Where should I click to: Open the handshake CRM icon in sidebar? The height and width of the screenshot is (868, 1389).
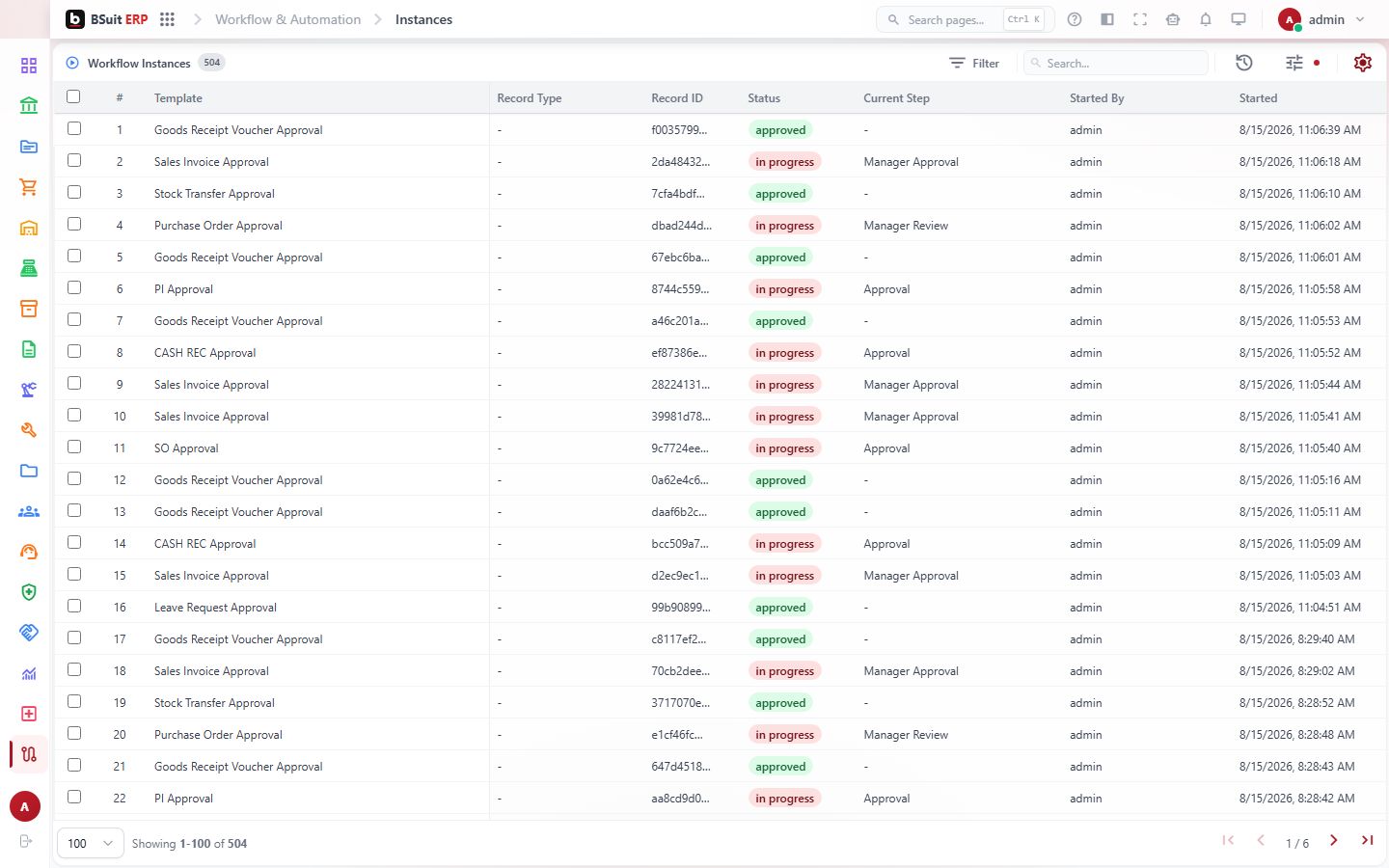coord(29,633)
